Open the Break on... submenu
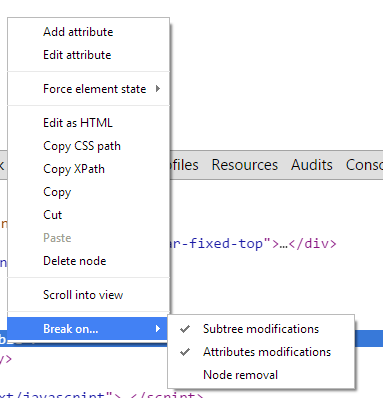The height and width of the screenshot is (398, 383). coord(88,329)
